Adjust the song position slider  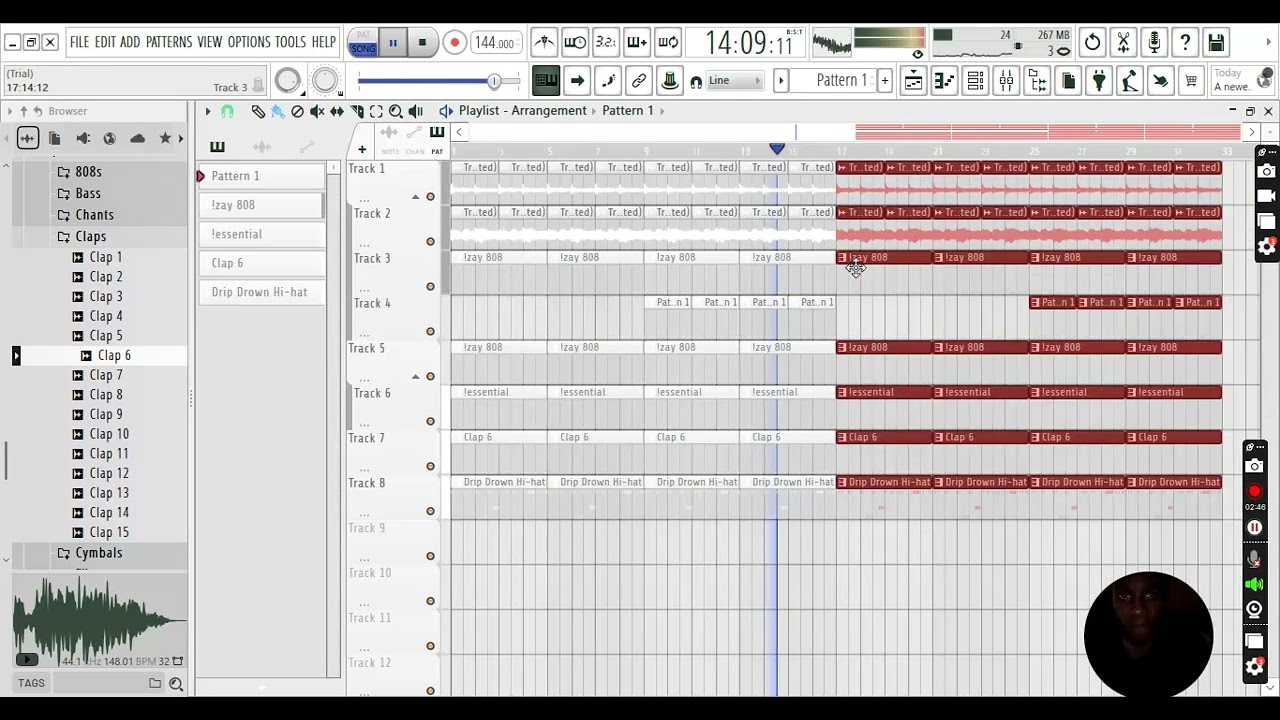tap(439, 81)
